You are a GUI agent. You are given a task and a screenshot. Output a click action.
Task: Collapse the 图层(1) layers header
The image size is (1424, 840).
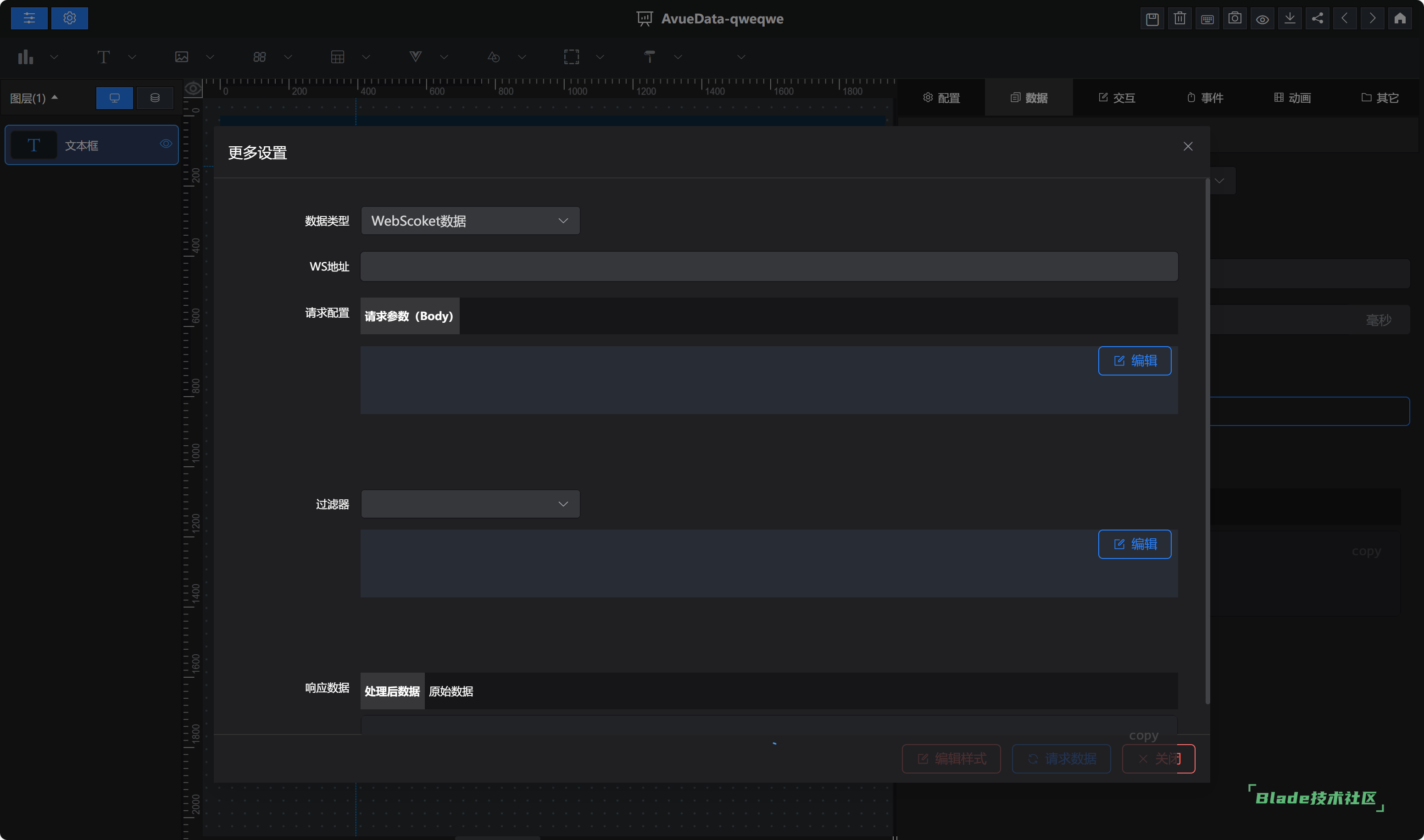[34, 98]
